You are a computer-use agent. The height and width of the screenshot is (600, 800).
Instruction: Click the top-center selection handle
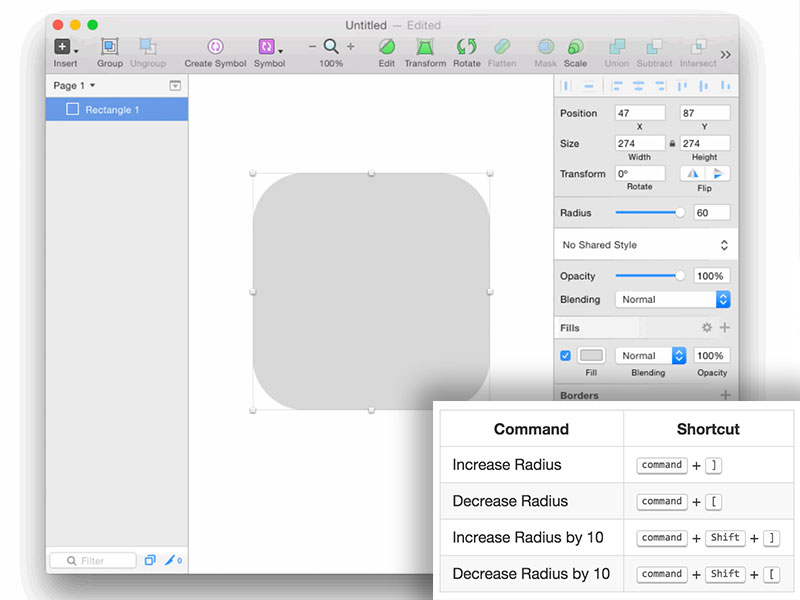point(371,173)
